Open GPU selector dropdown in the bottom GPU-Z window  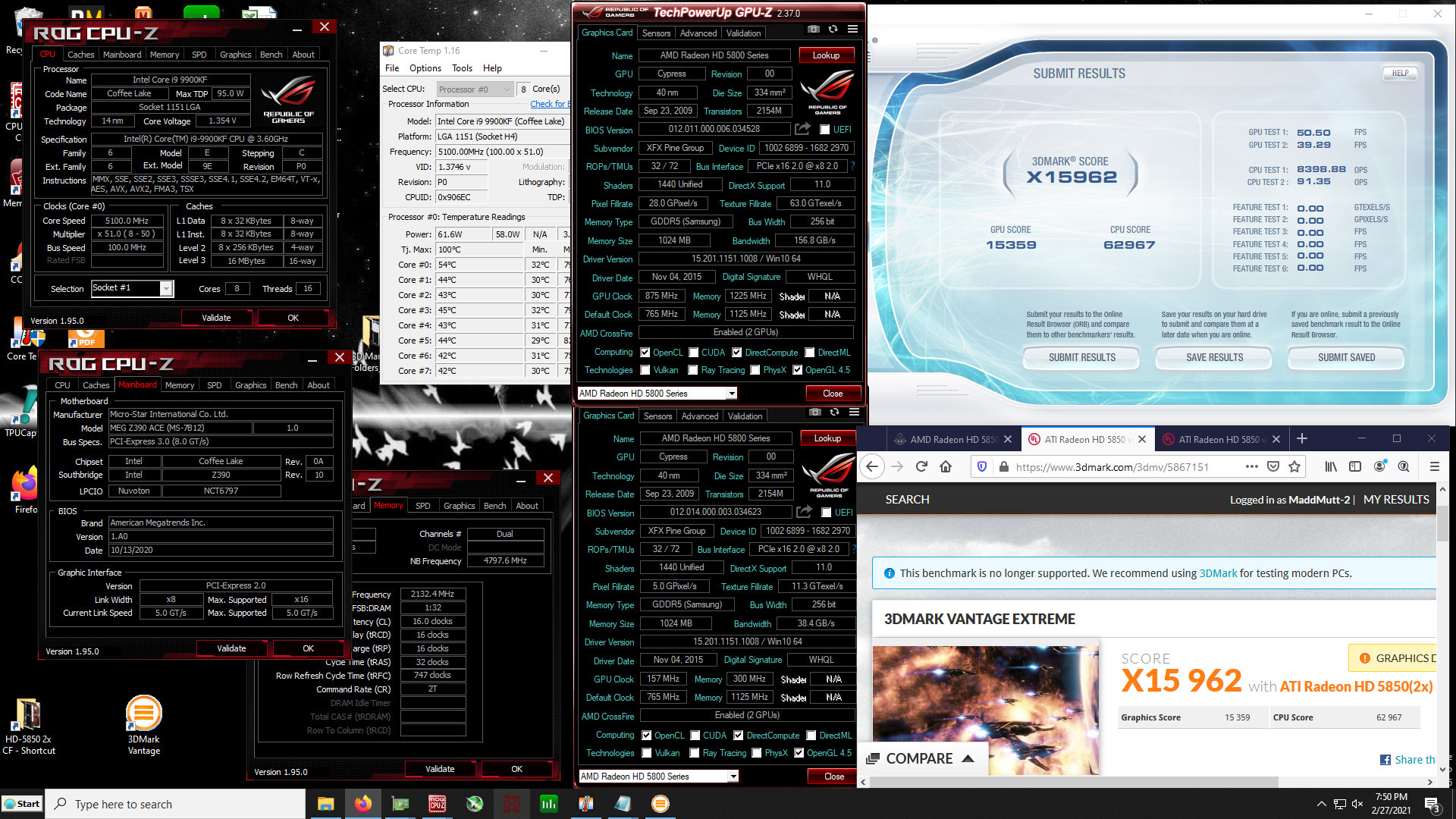point(733,777)
